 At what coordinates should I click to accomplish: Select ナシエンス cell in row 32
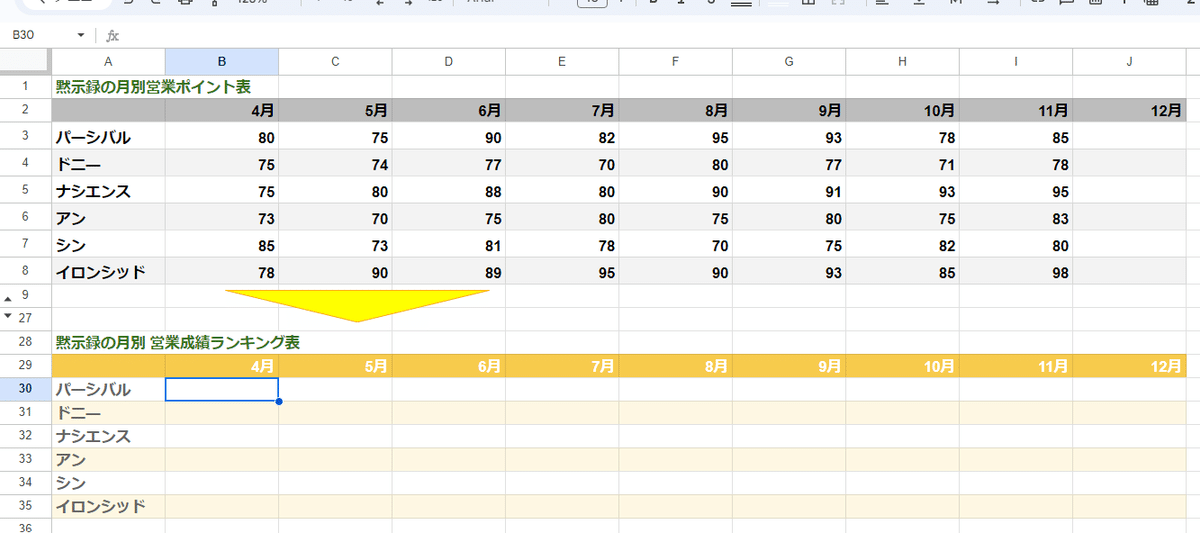click(108, 436)
